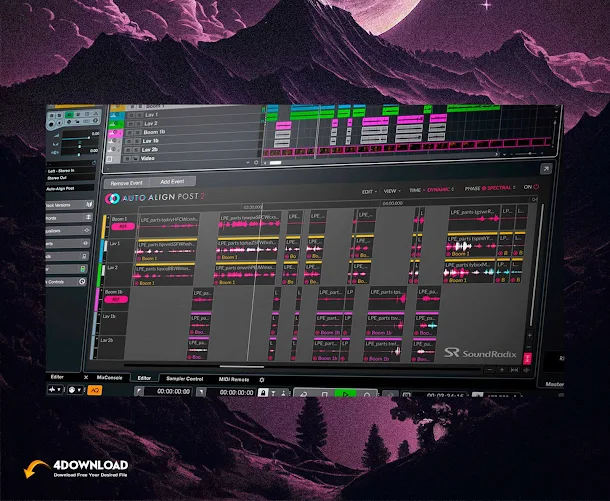Click the 03:30.000 ruler marker
This screenshot has width=610, height=501.
click(252, 207)
